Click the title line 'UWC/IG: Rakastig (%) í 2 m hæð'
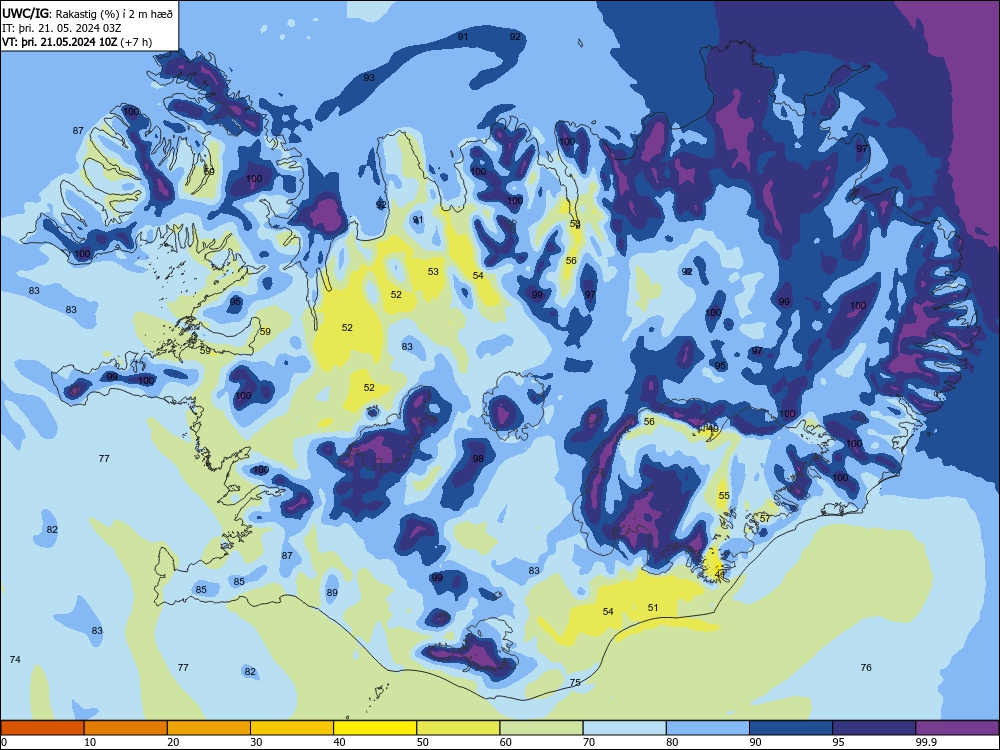1000x750 pixels. pyautogui.click(x=87, y=13)
